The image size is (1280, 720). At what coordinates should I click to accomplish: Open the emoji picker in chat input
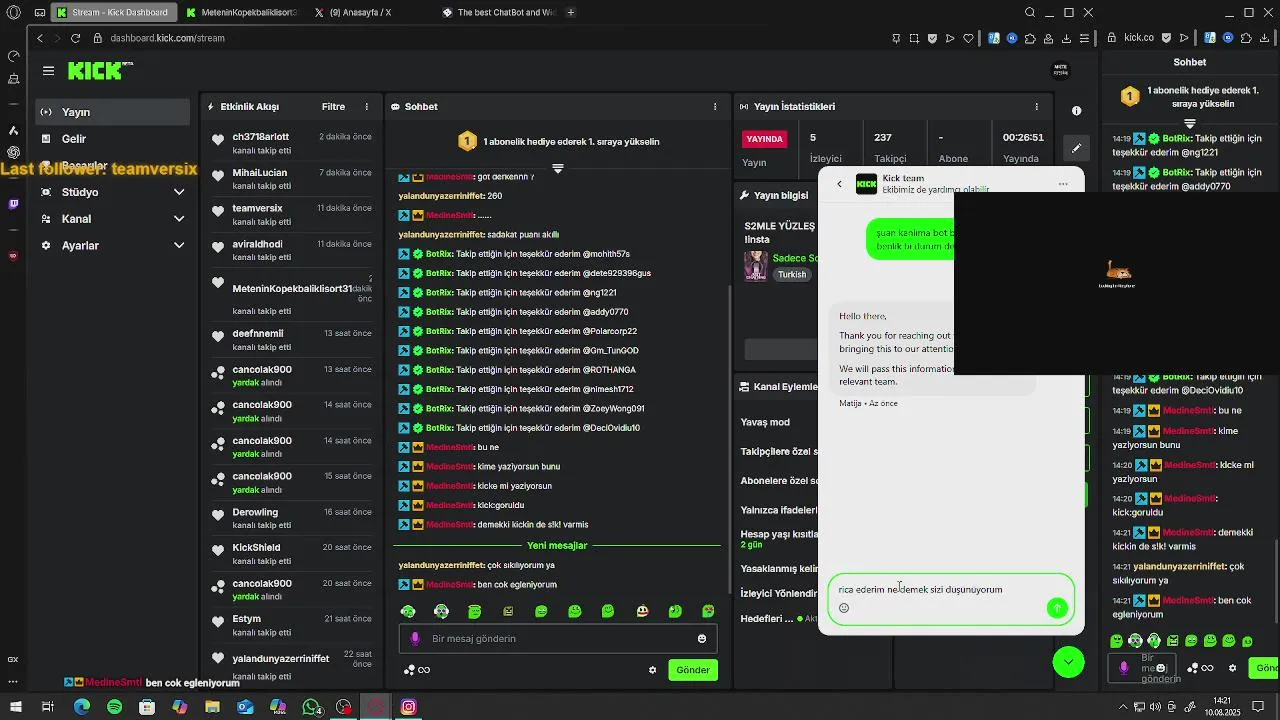point(702,639)
